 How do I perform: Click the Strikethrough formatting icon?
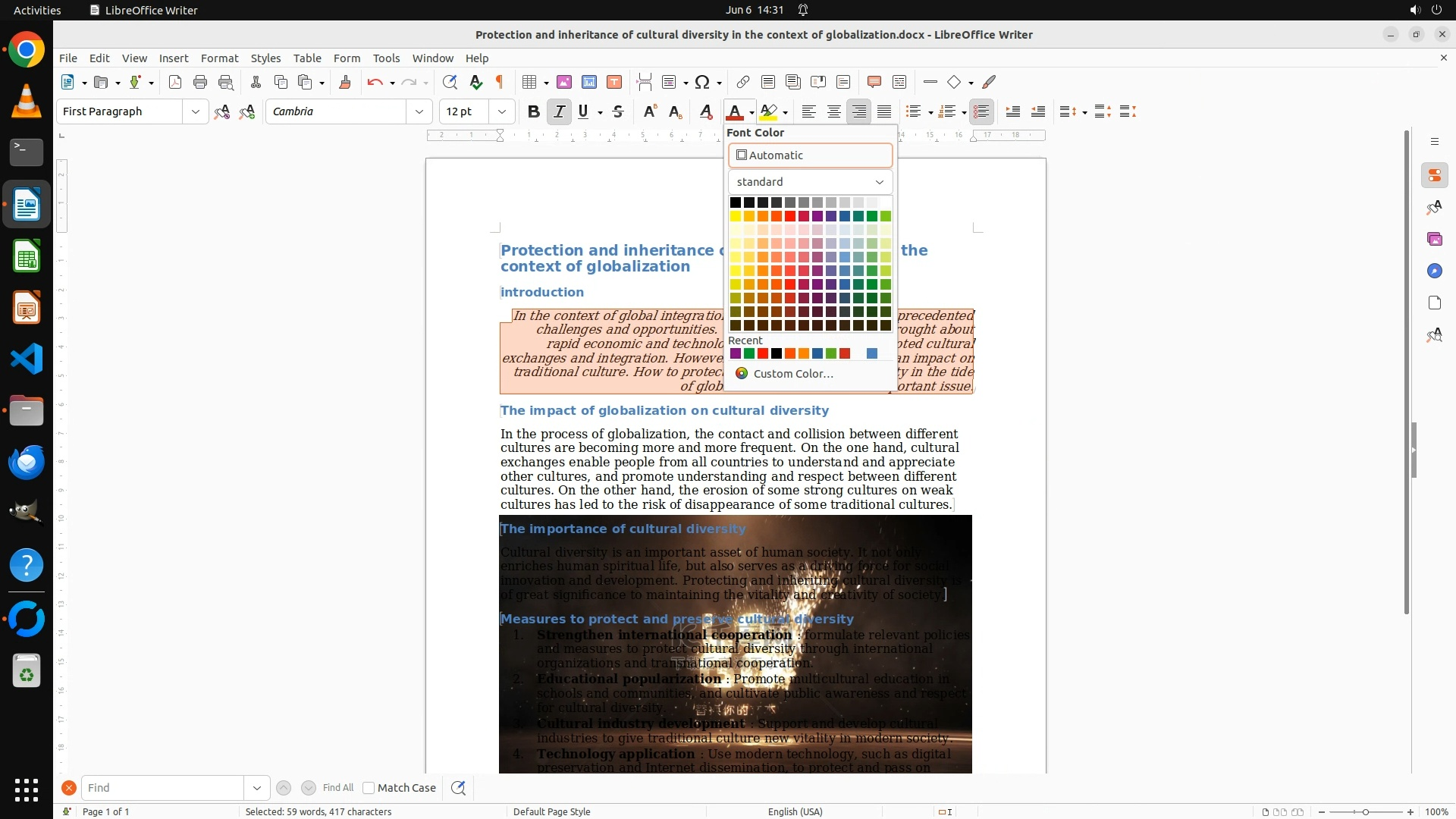tap(618, 111)
